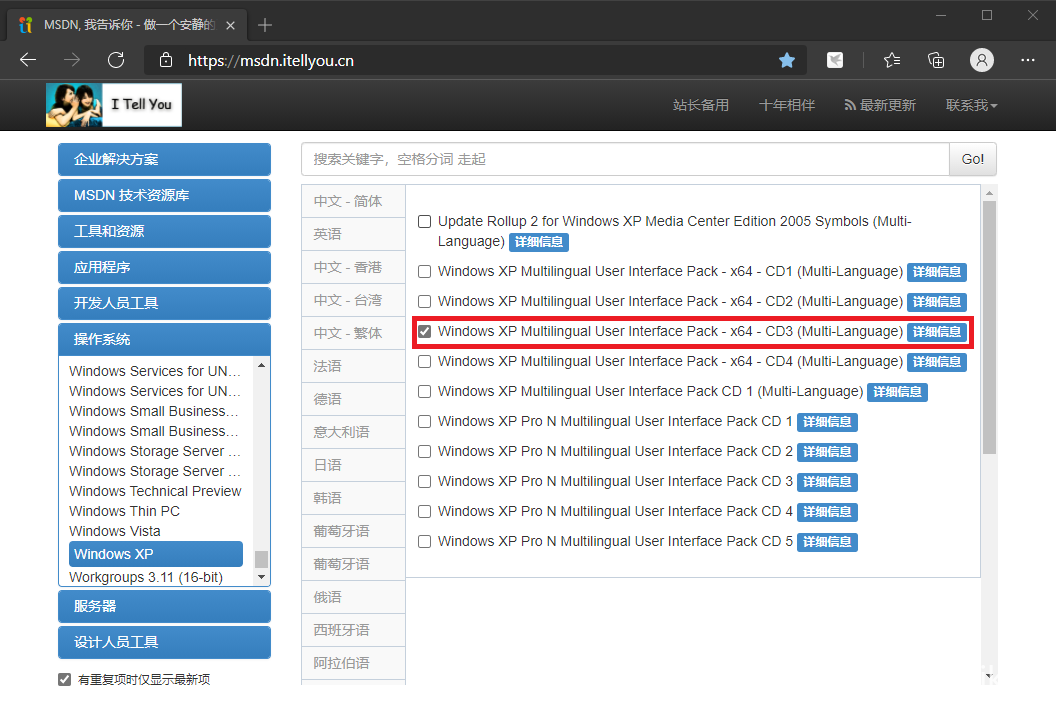
Task: Close the MSDN browser tab
Action: tap(230, 25)
